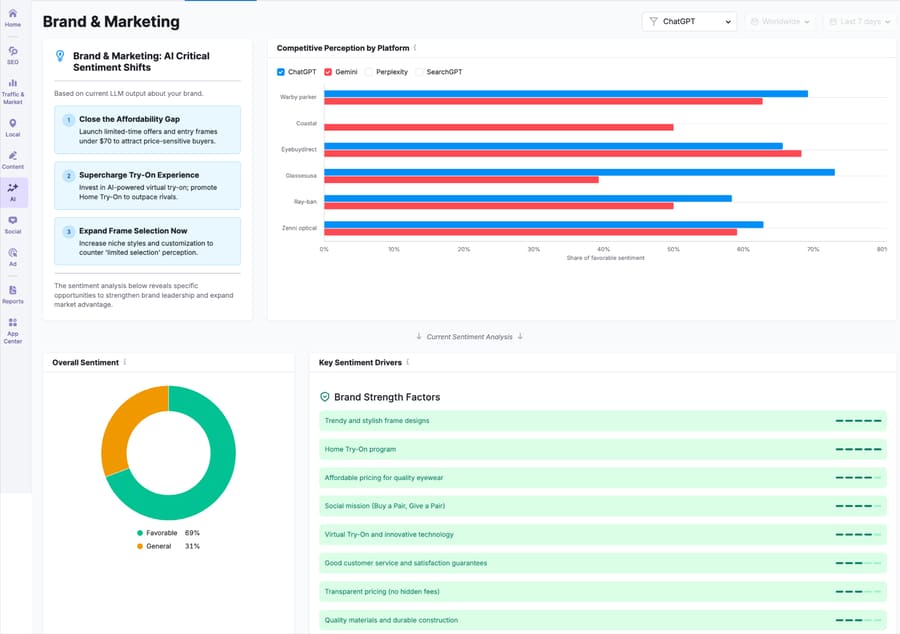Click the Favorable 69% legend entry

tap(168, 533)
